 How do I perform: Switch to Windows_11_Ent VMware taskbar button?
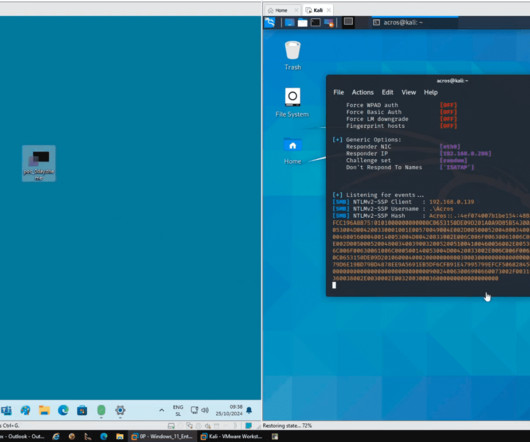tap(162, 436)
